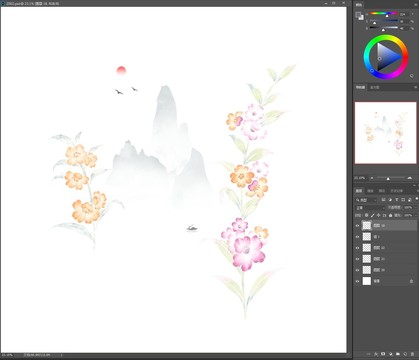419x360 pixels.
Task: Click the trash icon to delete layer
Action: [x=412, y=354]
